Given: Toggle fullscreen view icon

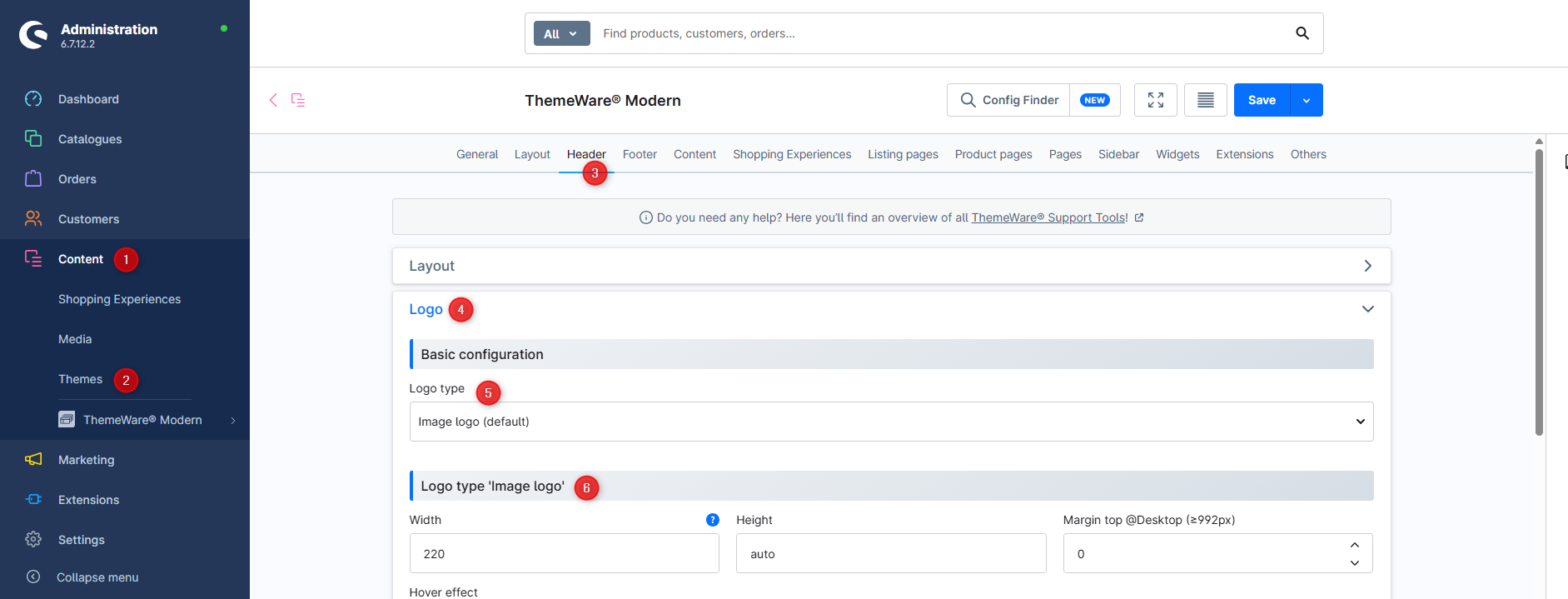Looking at the screenshot, I should (1156, 100).
